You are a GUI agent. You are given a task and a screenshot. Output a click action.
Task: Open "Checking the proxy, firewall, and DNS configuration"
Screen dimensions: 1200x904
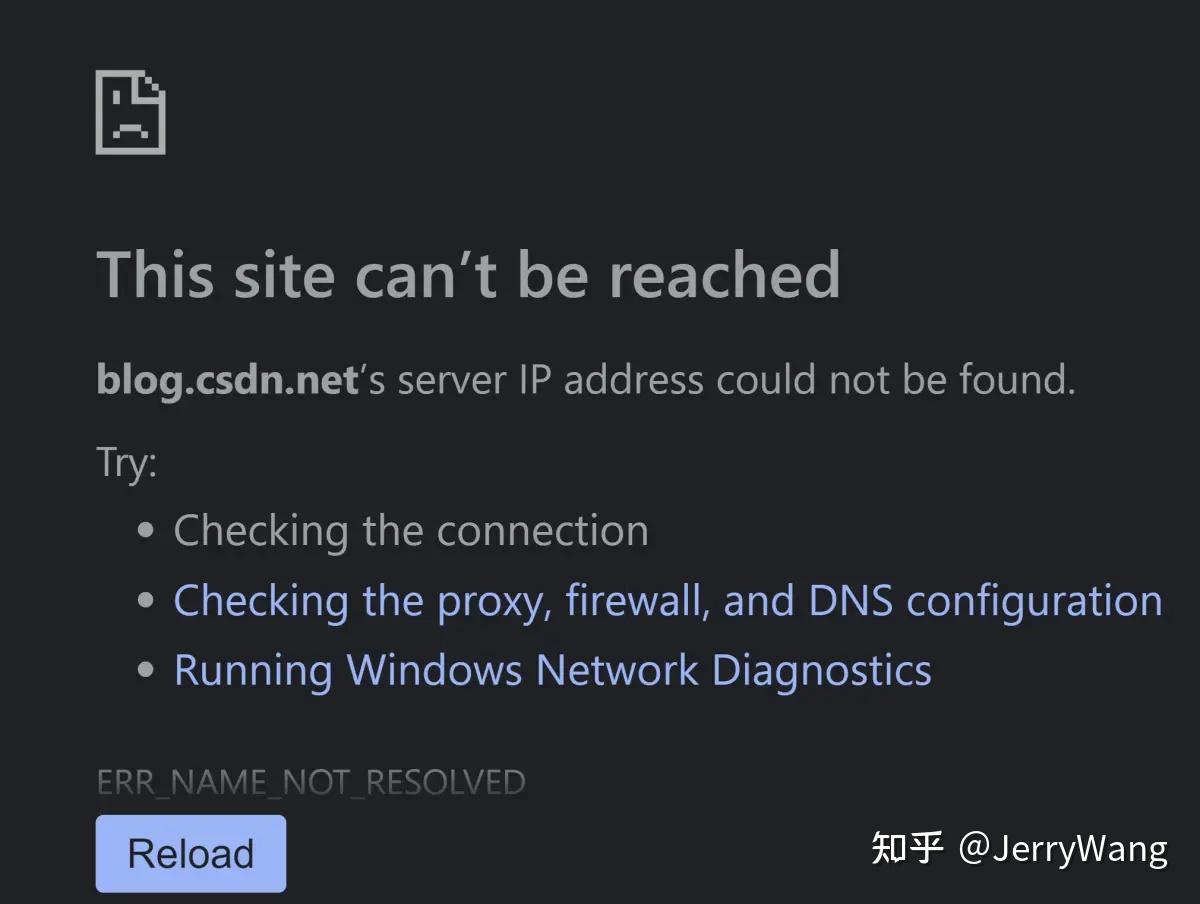coord(665,600)
